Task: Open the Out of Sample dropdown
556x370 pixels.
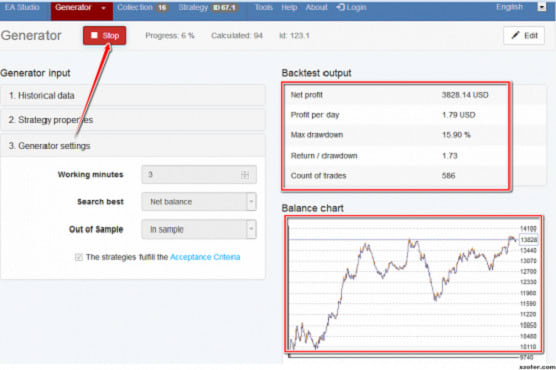Action: [x=199, y=229]
